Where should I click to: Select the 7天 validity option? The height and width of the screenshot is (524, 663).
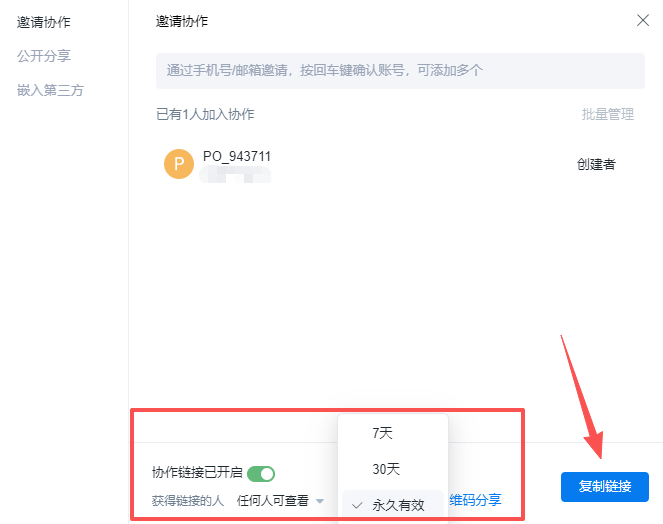[384, 433]
